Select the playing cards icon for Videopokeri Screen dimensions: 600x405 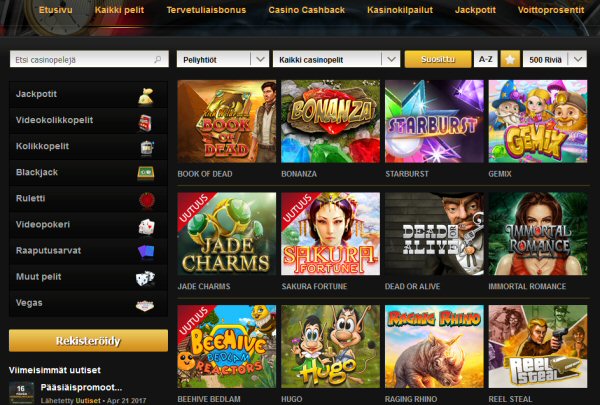[x=147, y=227]
